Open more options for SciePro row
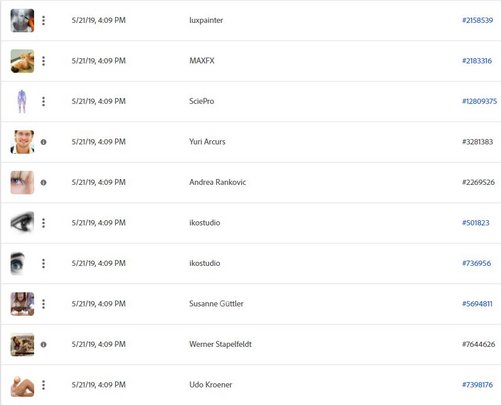Viewport: 501px width, 405px height. (43, 101)
